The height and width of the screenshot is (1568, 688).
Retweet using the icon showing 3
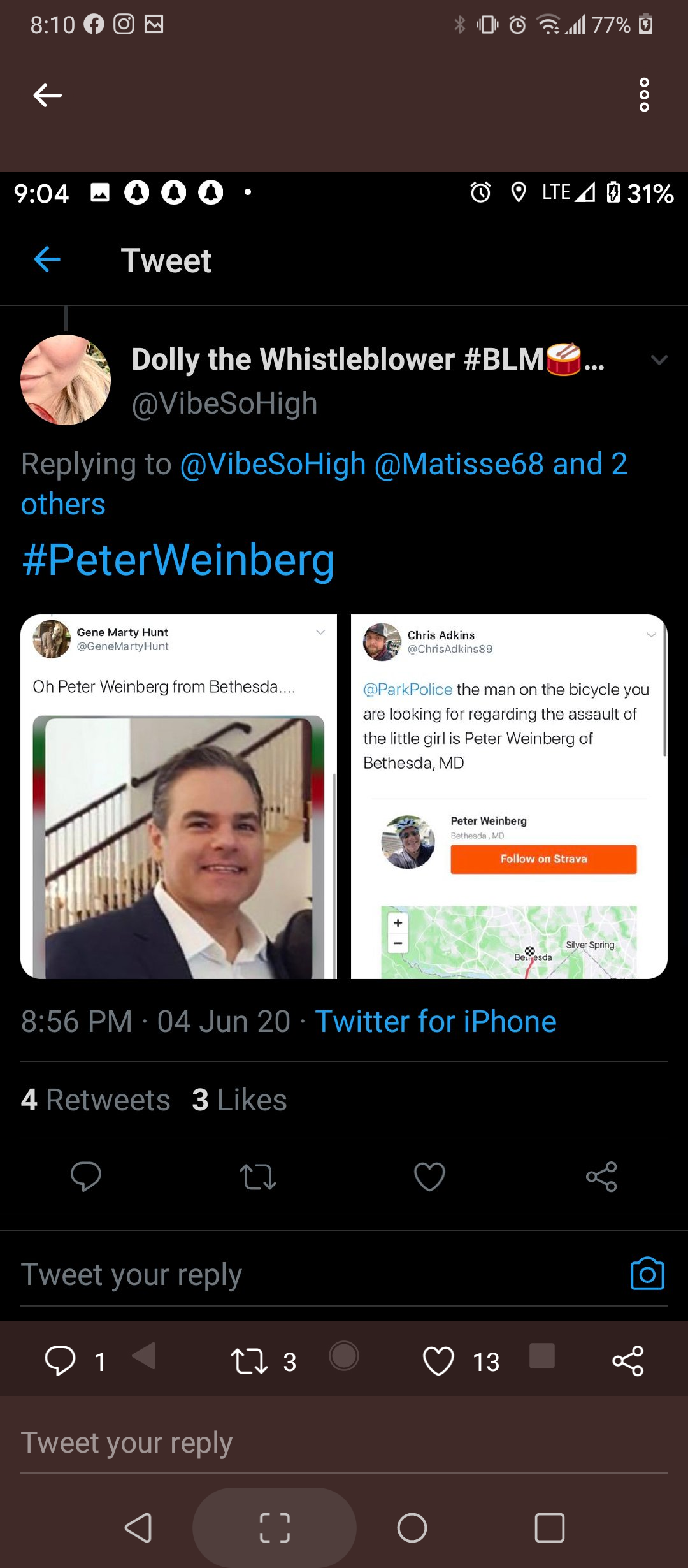[x=248, y=1361]
